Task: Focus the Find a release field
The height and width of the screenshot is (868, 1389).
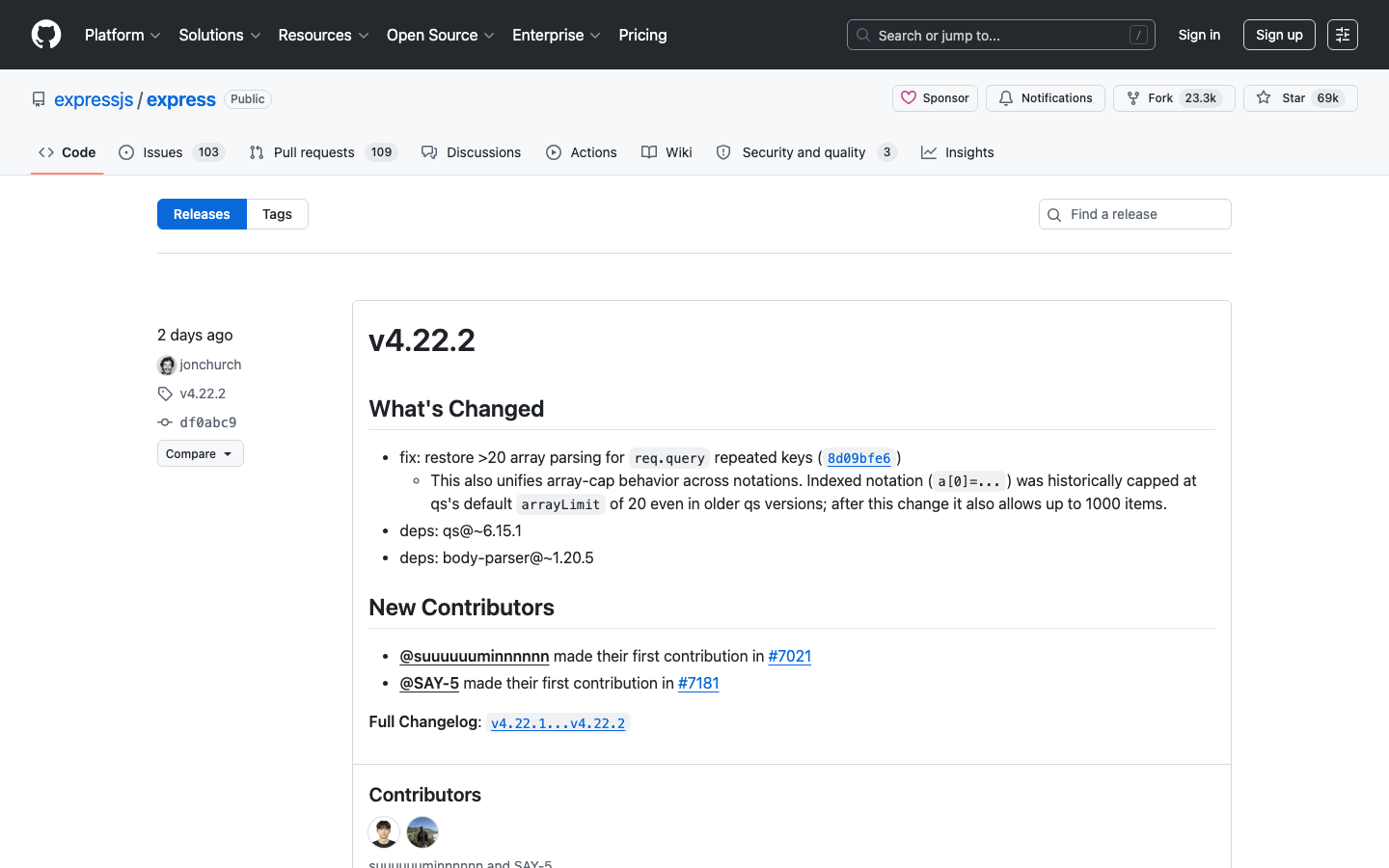Action: point(1134,214)
